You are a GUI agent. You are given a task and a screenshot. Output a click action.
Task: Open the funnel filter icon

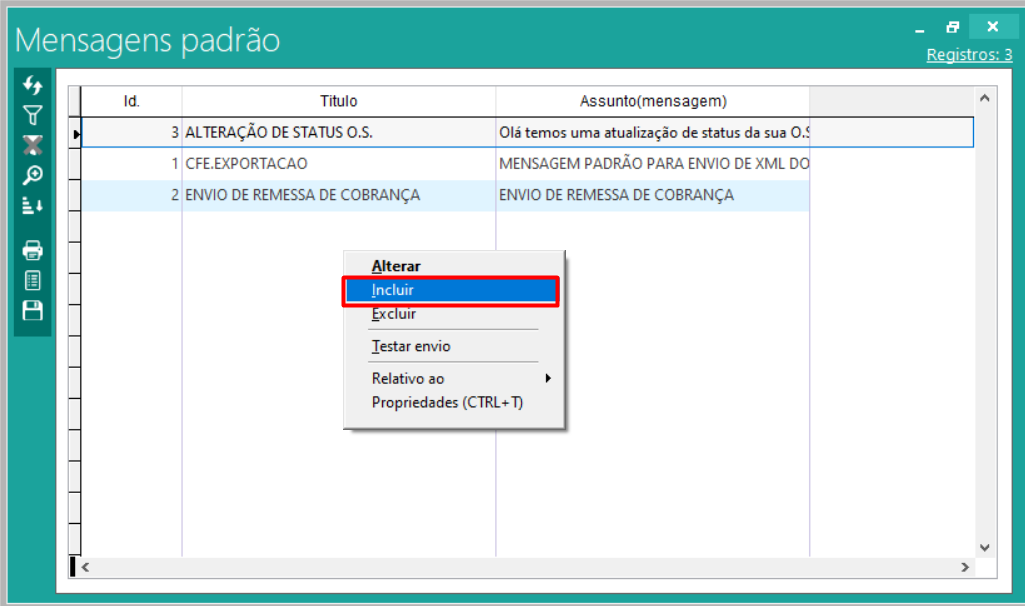(32, 116)
